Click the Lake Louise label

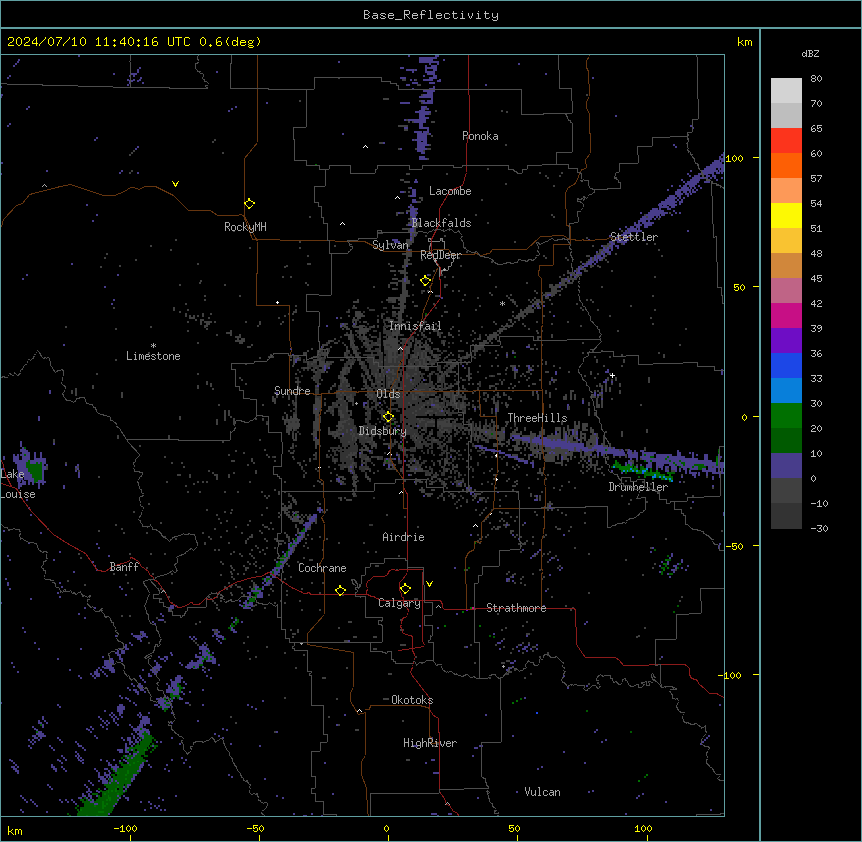tap(16, 484)
